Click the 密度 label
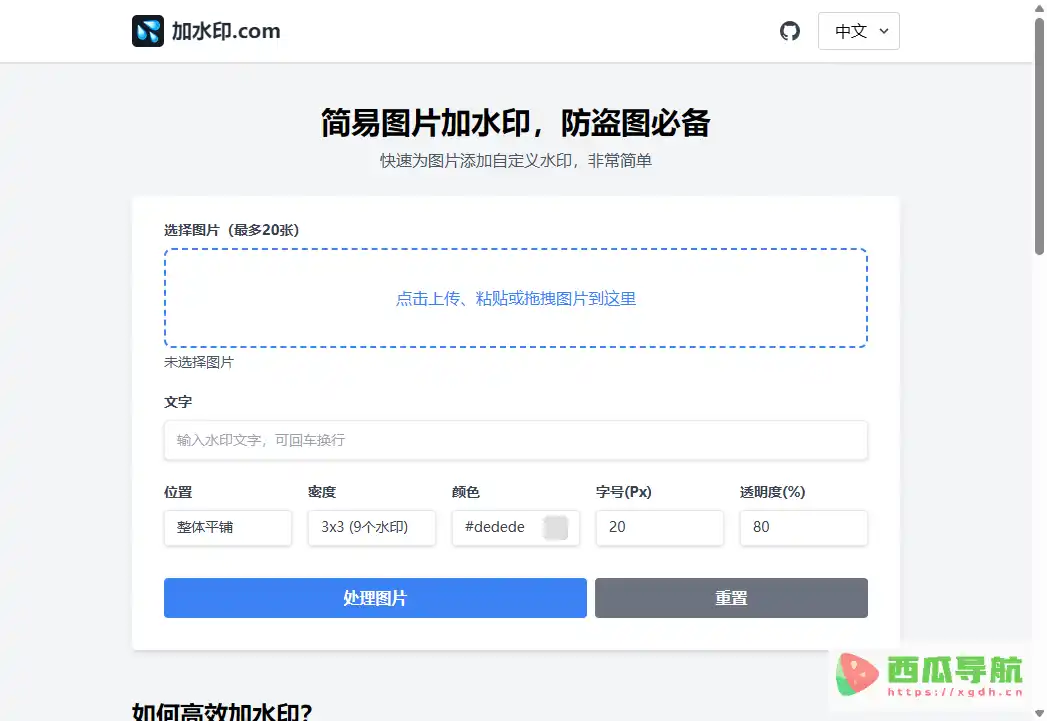The width and height of the screenshot is (1047, 721). [x=322, y=492]
